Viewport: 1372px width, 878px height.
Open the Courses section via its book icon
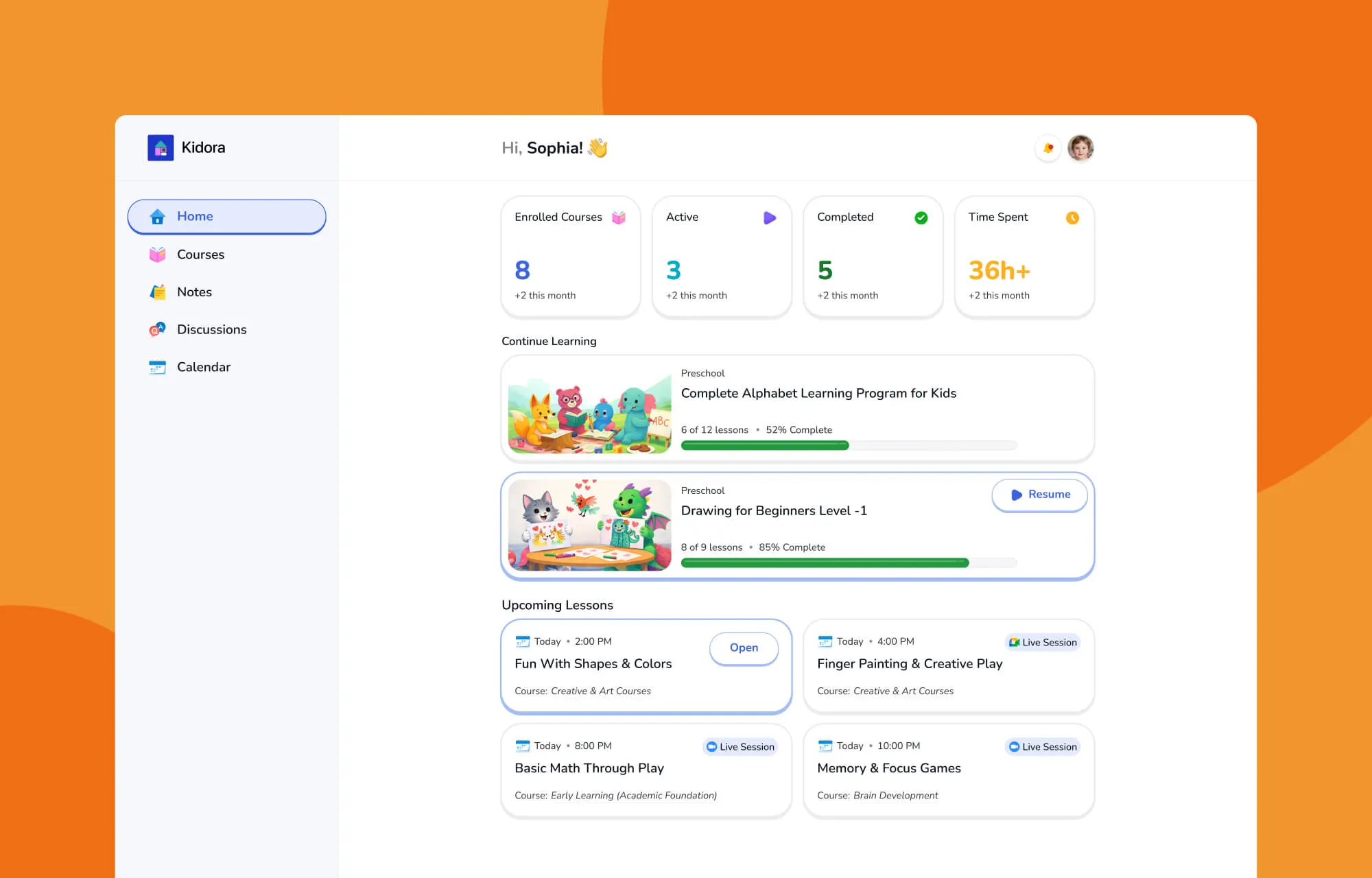tap(157, 254)
